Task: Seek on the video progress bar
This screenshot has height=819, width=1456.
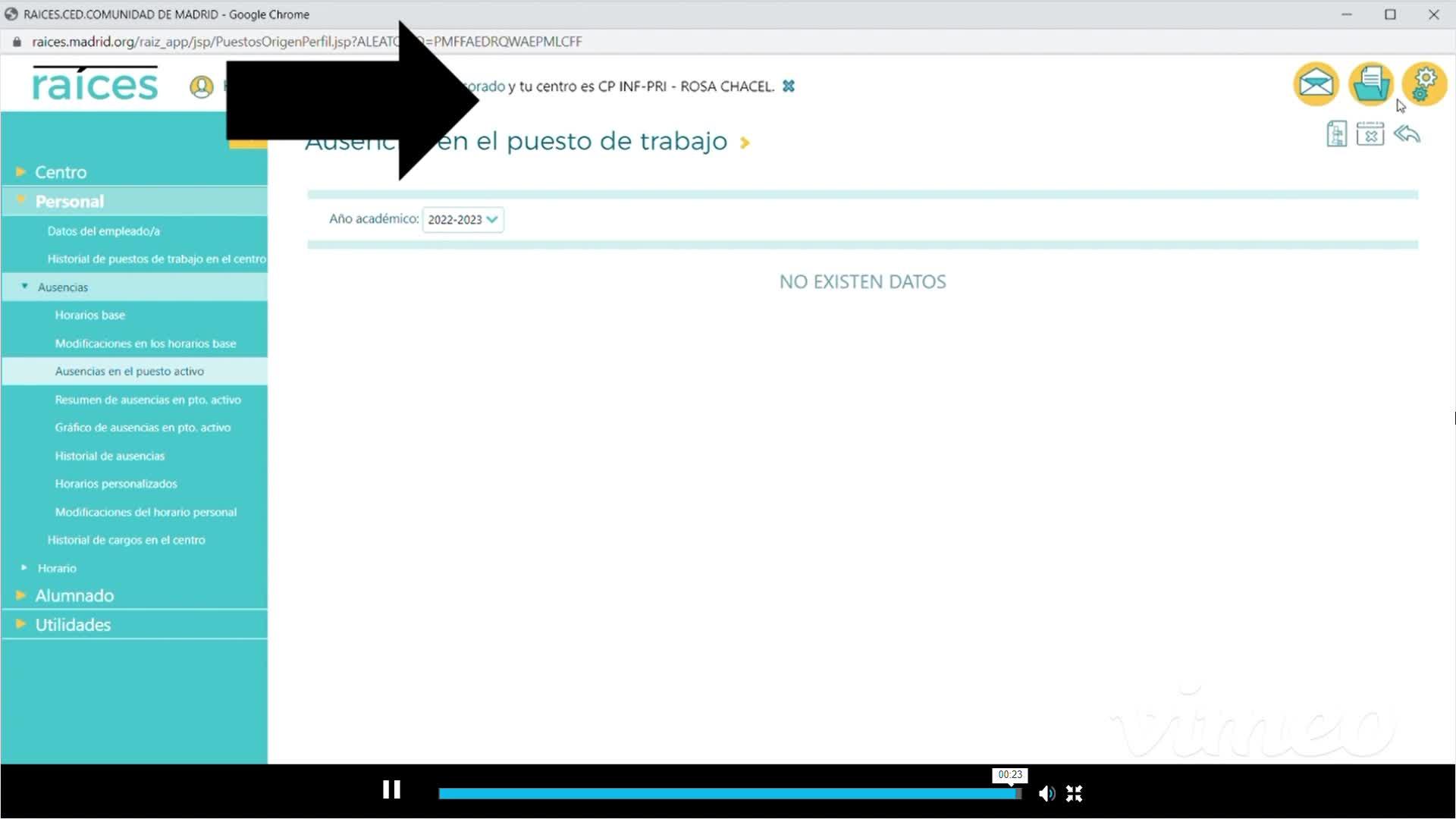Action: pyautogui.click(x=728, y=793)
